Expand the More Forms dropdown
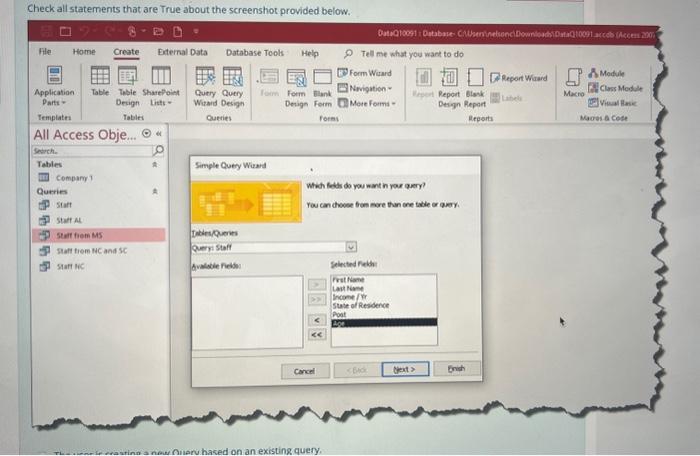The image size is (700, 456). pos(367,104)
